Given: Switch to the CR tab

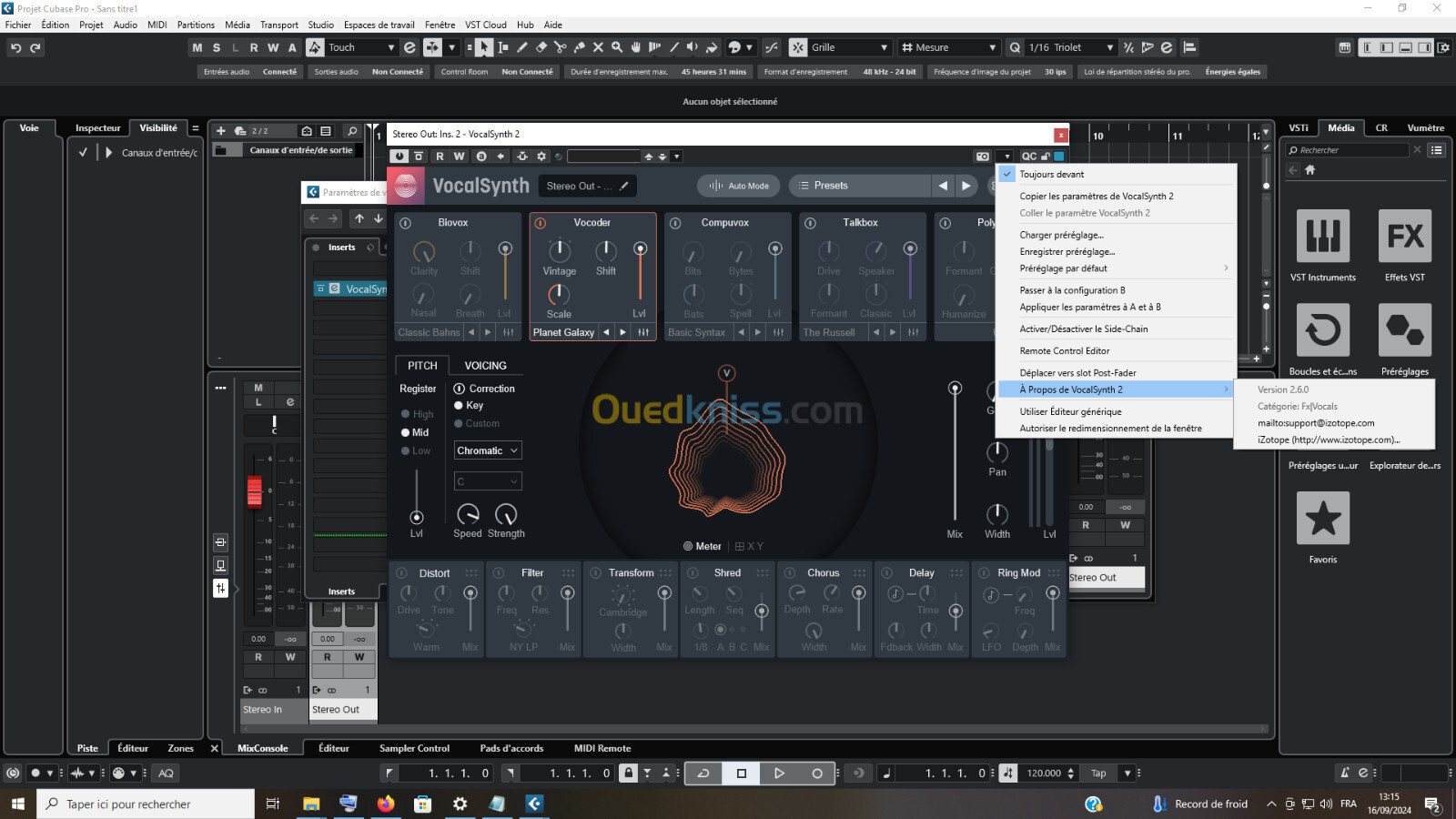Looking at the screenshot, I should (x=1381, y=128).
